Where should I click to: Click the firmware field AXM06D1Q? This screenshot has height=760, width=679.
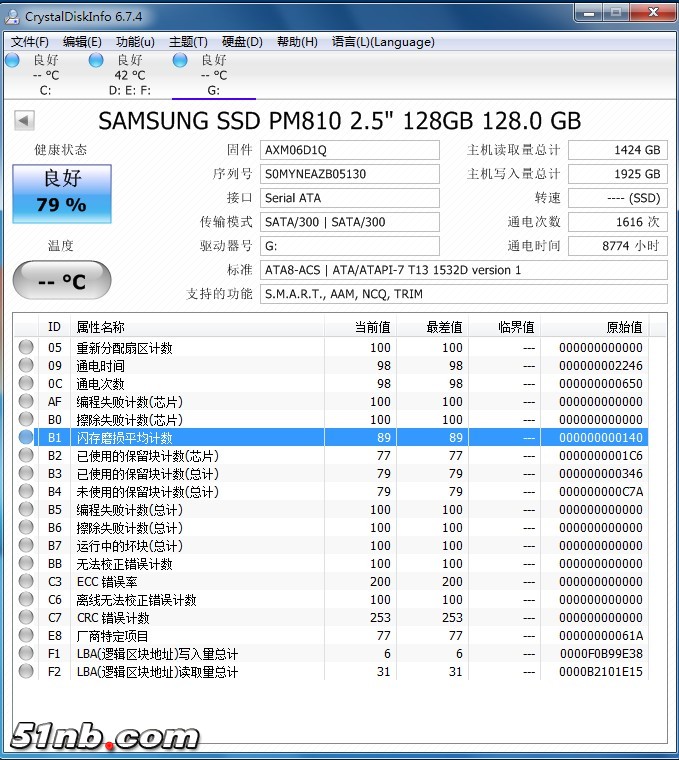pos(349,150)
